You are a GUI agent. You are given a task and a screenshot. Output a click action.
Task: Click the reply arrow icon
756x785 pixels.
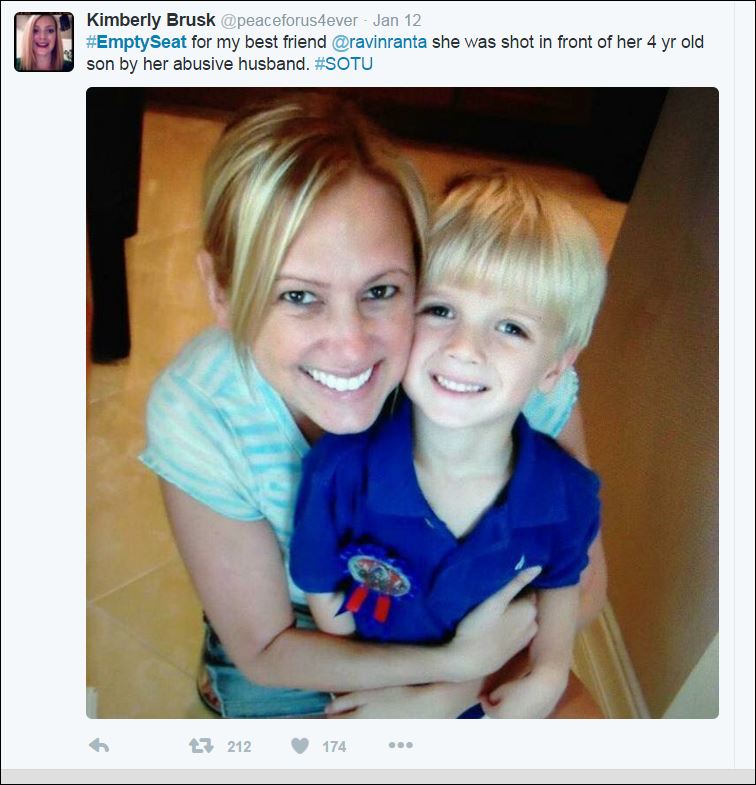tap(99, 746)
